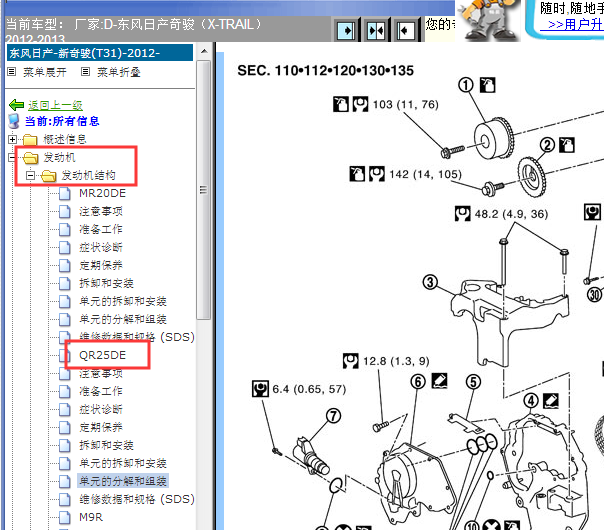
Task: Click the SEC. 110•112•120•130•135 heading
Action: pos(325,70)
